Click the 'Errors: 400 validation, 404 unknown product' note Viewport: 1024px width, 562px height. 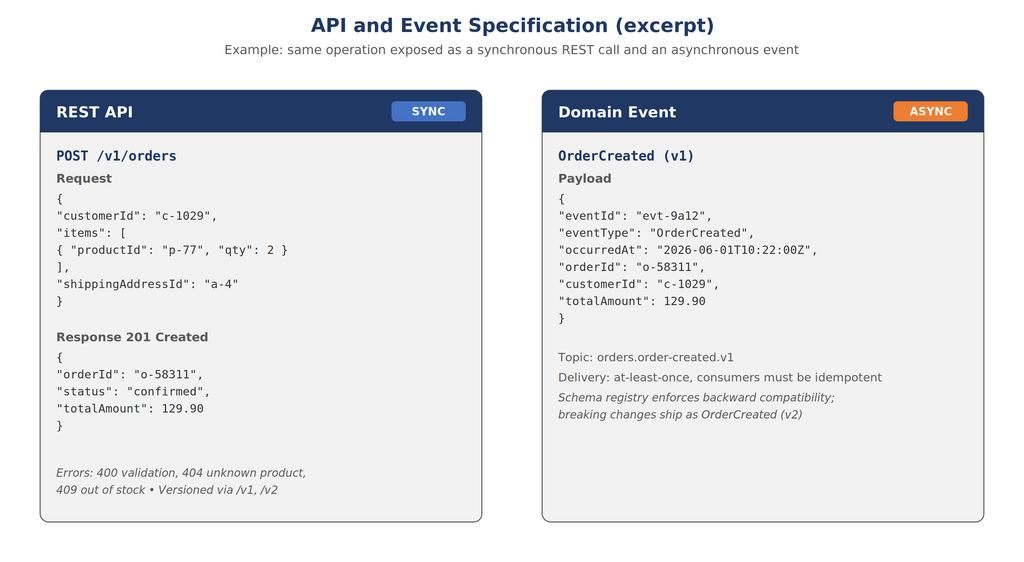[181, 473]
